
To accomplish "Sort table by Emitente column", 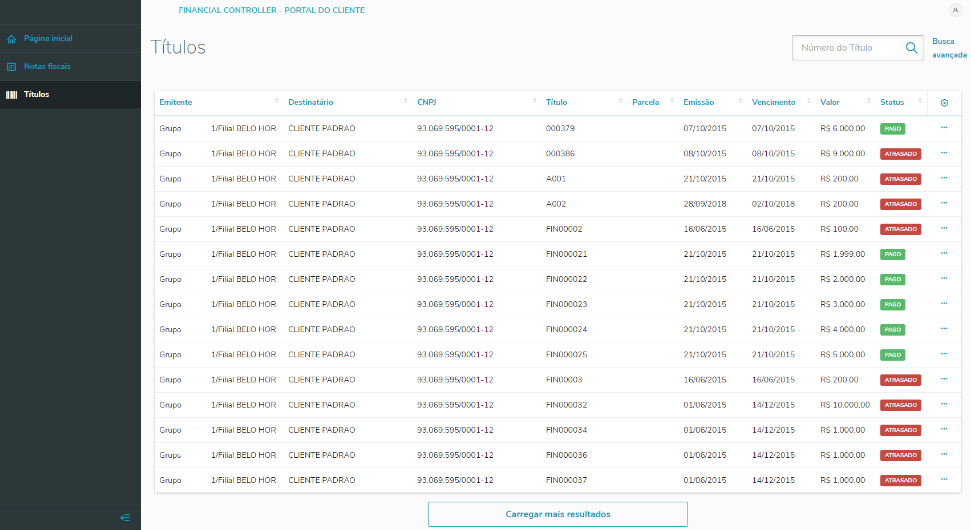I will (176, 103).
